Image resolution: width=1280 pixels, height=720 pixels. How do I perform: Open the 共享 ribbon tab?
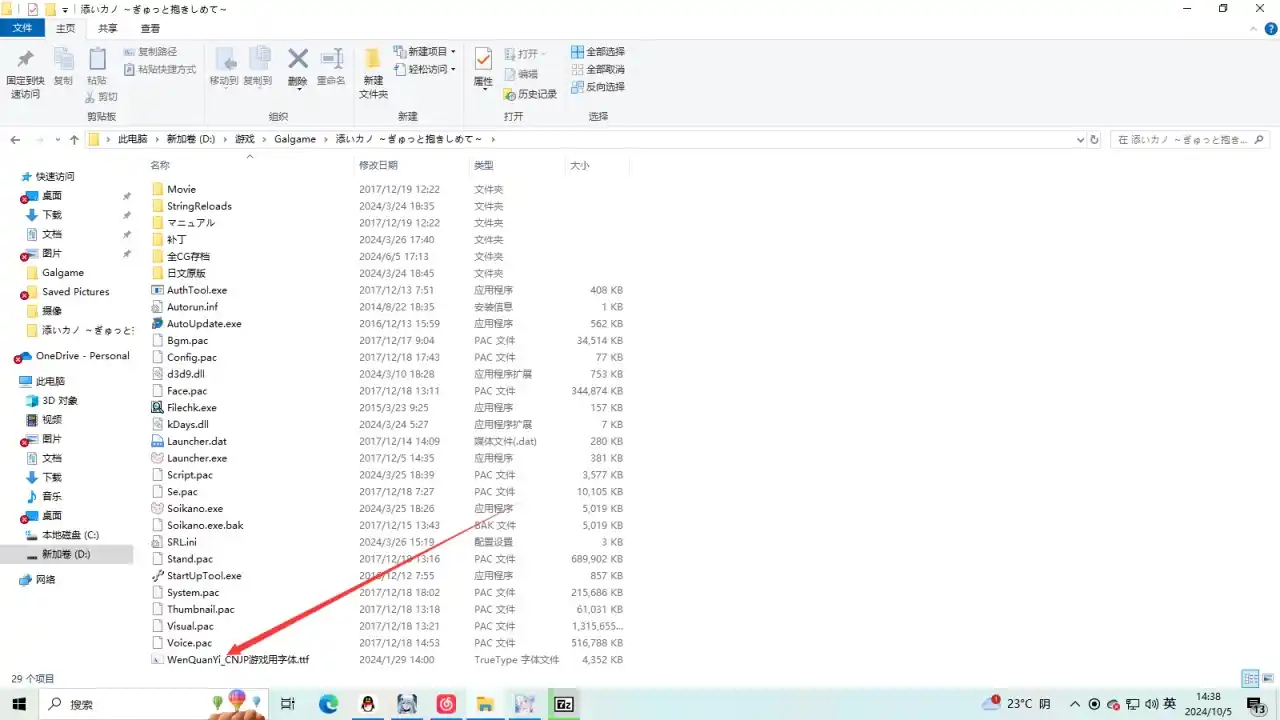click(x=107, y=29)
